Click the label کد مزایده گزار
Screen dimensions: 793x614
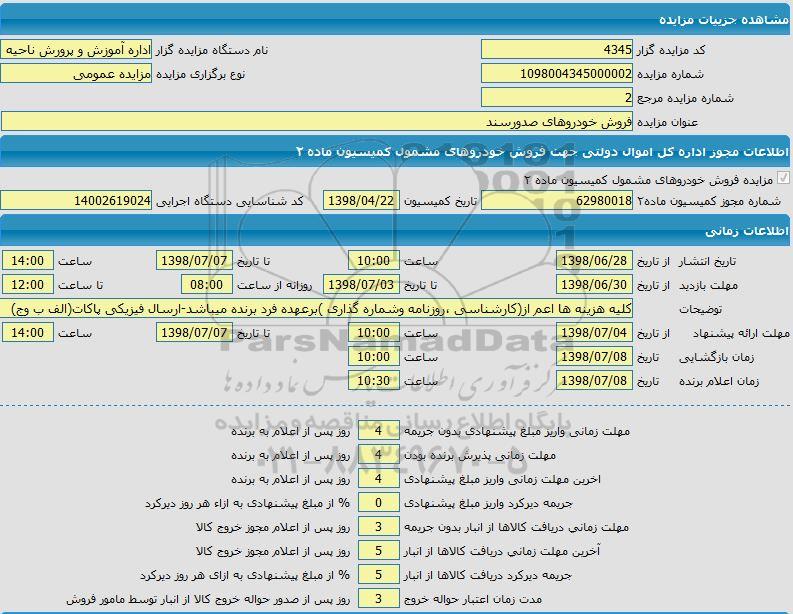(671, 50)
